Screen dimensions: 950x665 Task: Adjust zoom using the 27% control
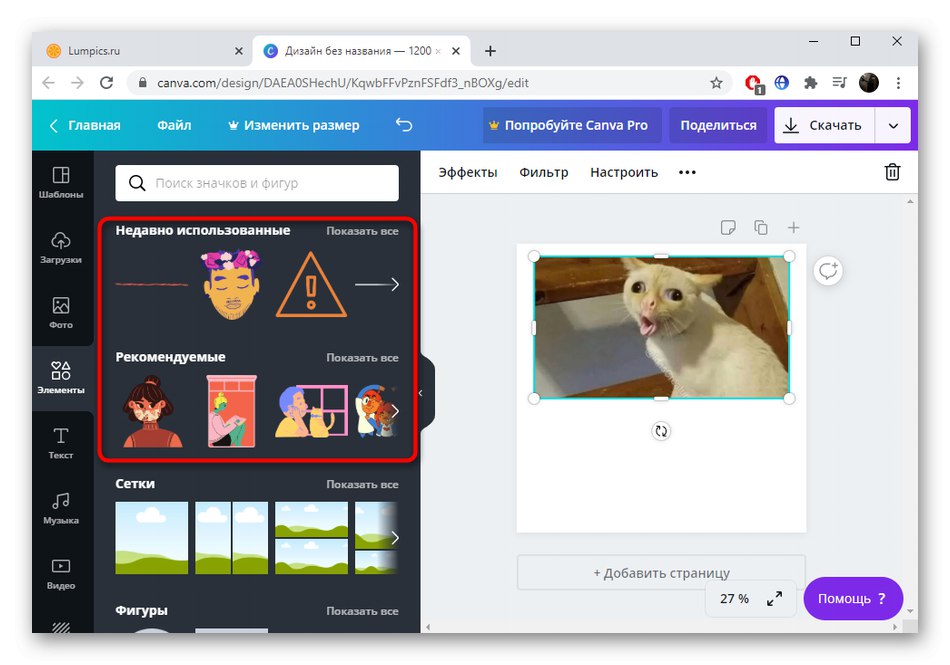coord(735,598)
